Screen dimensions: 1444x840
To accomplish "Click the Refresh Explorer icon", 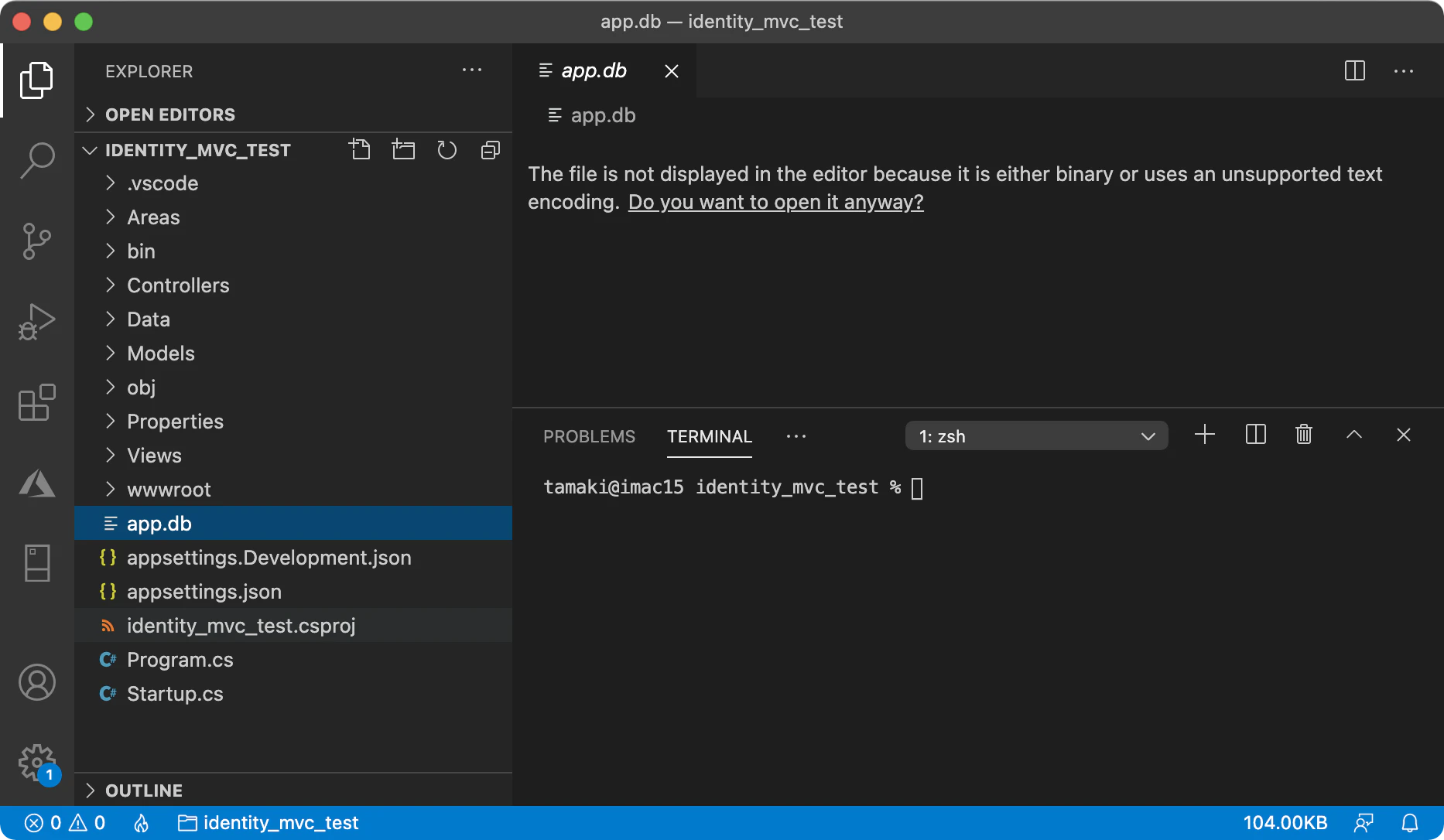I will tap(447, 149).
